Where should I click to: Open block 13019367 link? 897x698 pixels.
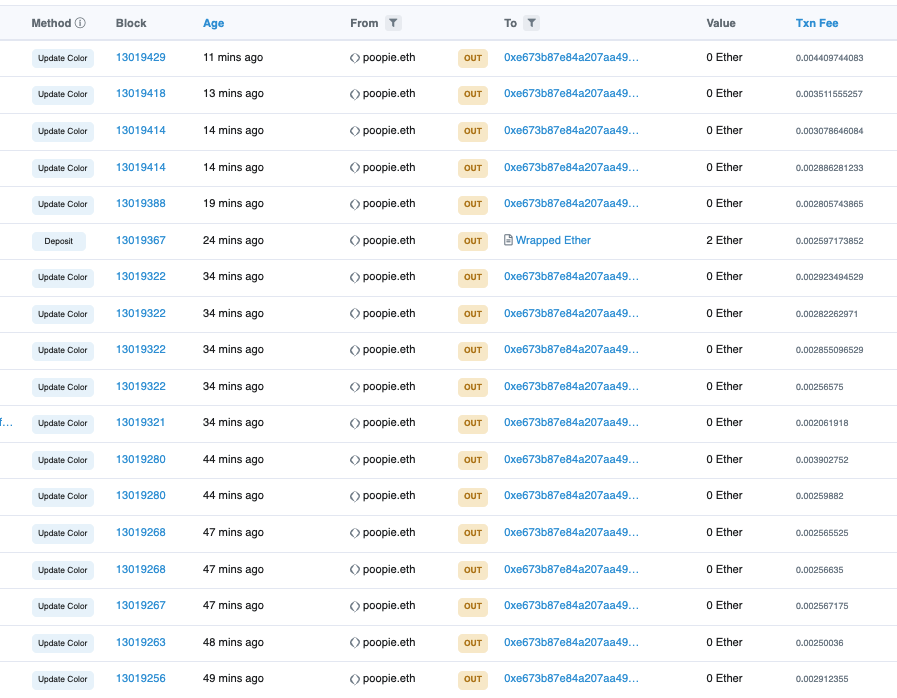(x=141, y=240)
